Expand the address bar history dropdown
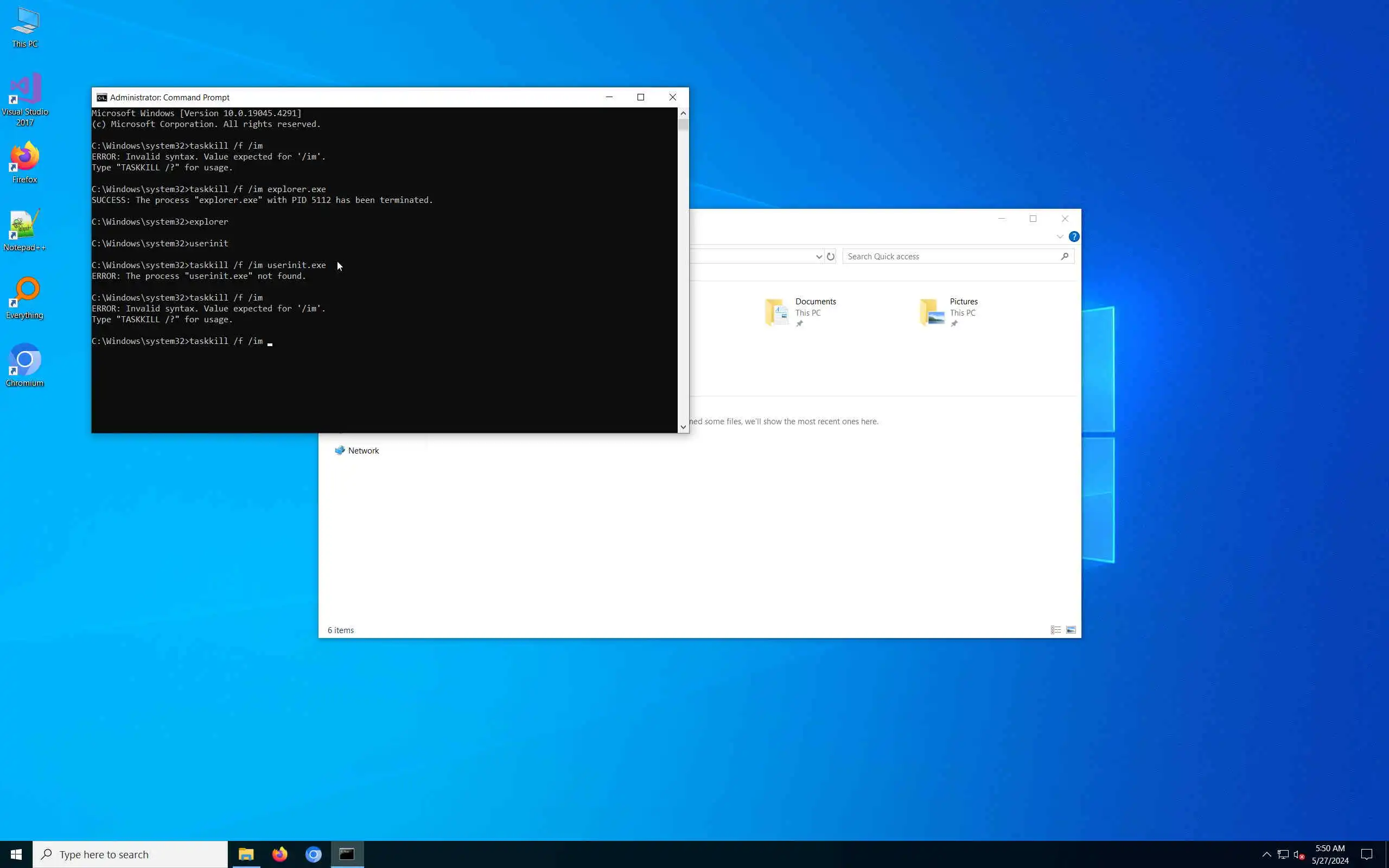Screen dimensions: 1389x868 pos(819,257)
